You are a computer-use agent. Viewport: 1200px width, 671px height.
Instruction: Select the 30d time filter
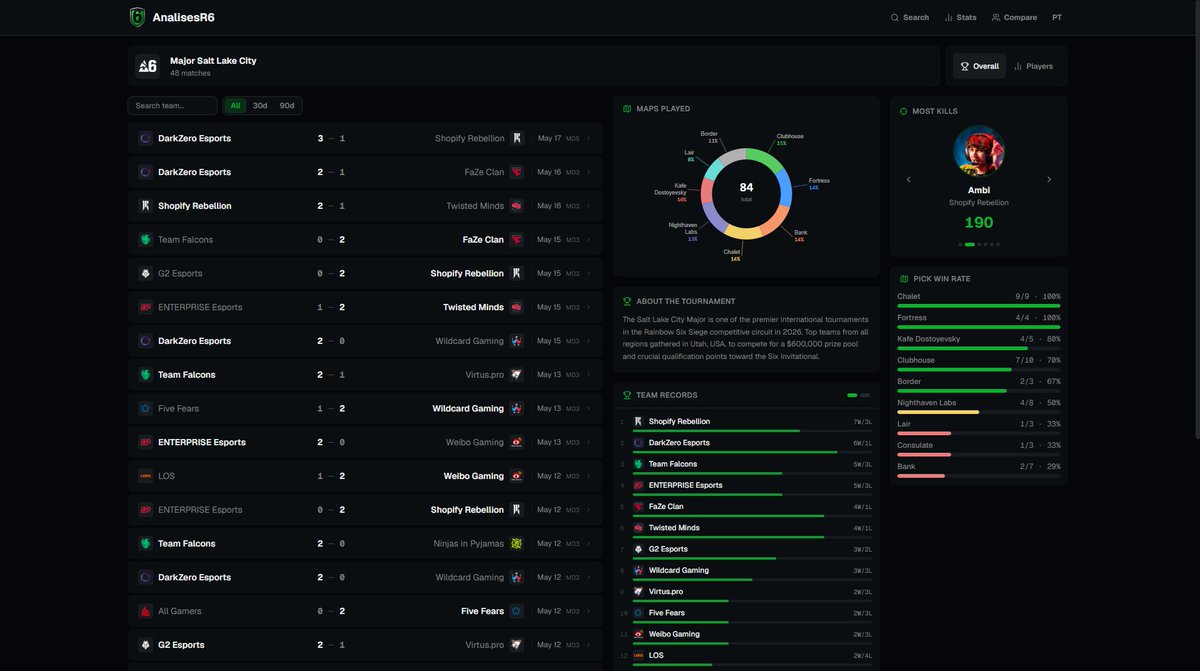click(x=260, y=106)
